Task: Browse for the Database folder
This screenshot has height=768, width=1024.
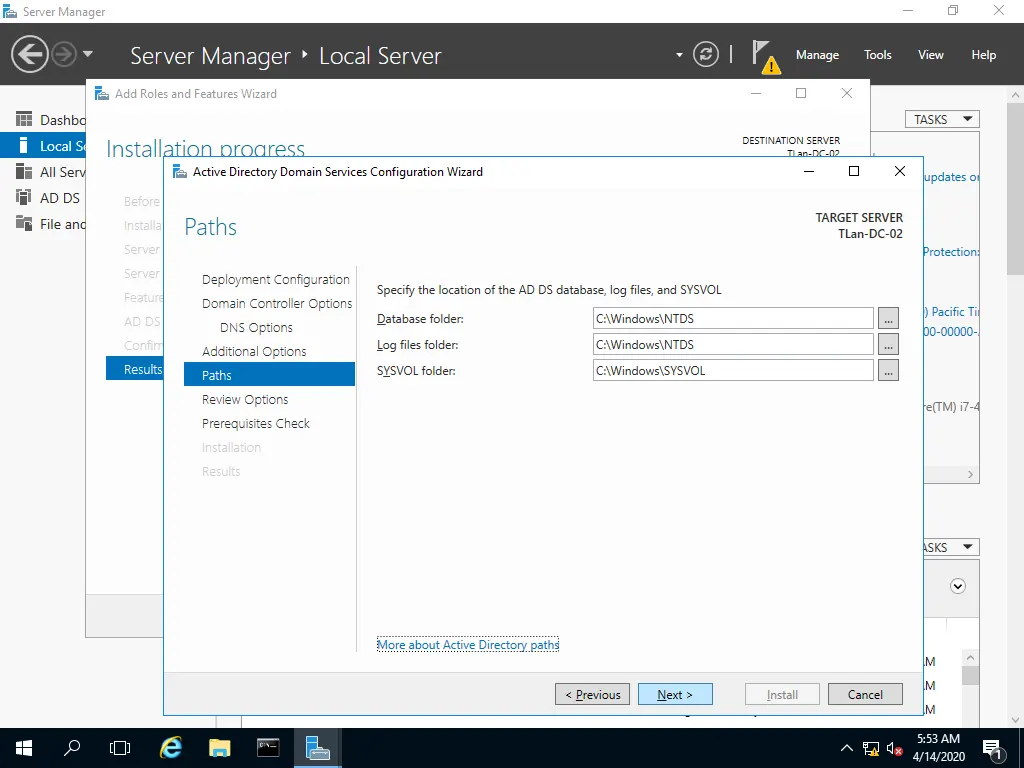Action: point(888,319)
